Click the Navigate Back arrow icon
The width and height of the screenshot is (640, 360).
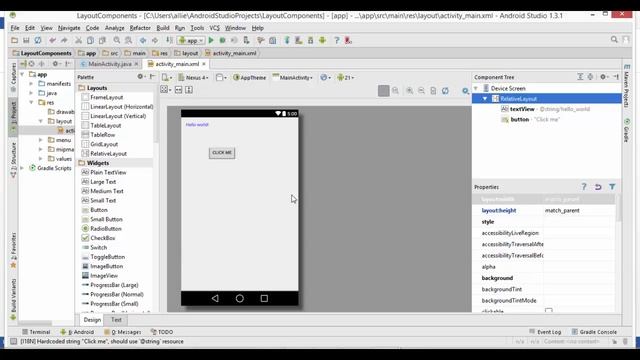(x=143, y=40)
